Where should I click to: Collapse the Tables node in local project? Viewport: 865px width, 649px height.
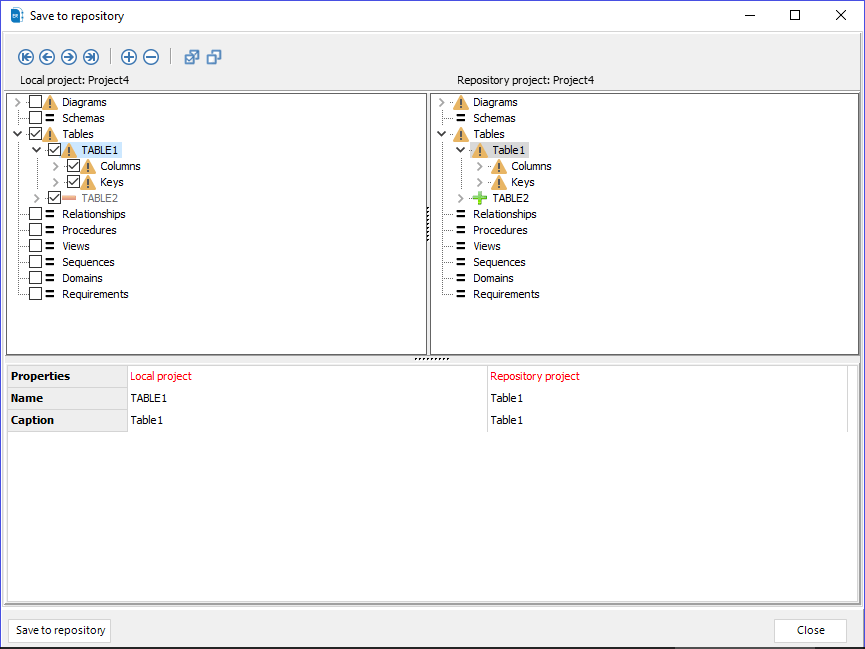pos(17,133)
